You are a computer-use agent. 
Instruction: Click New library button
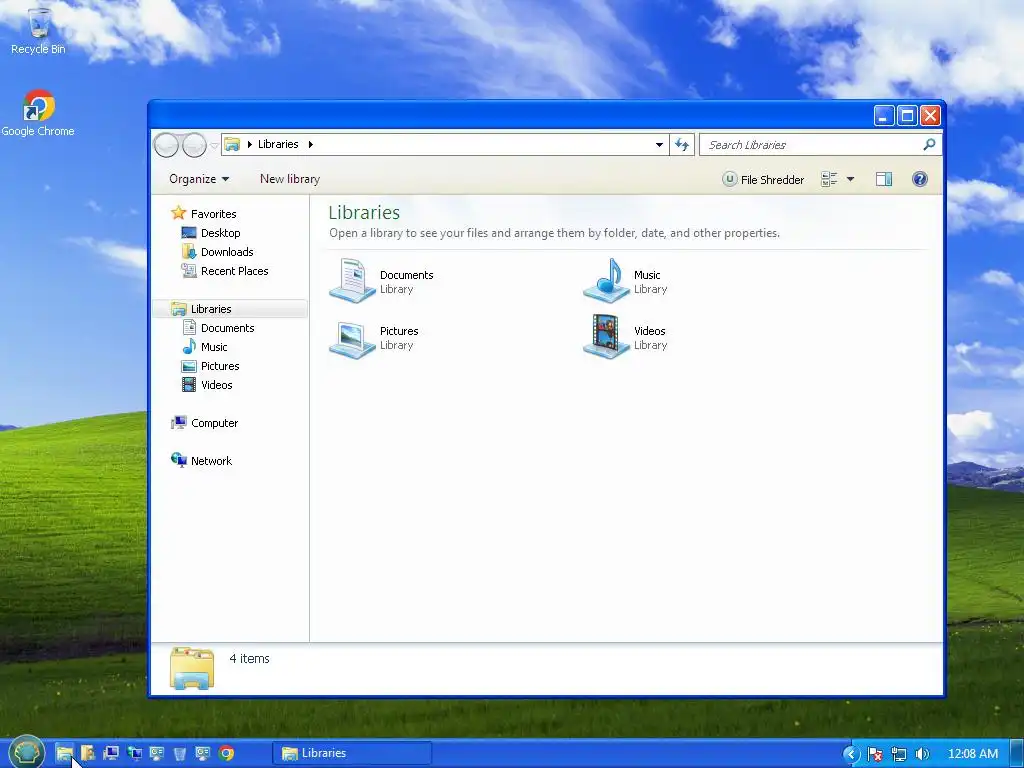290,179
